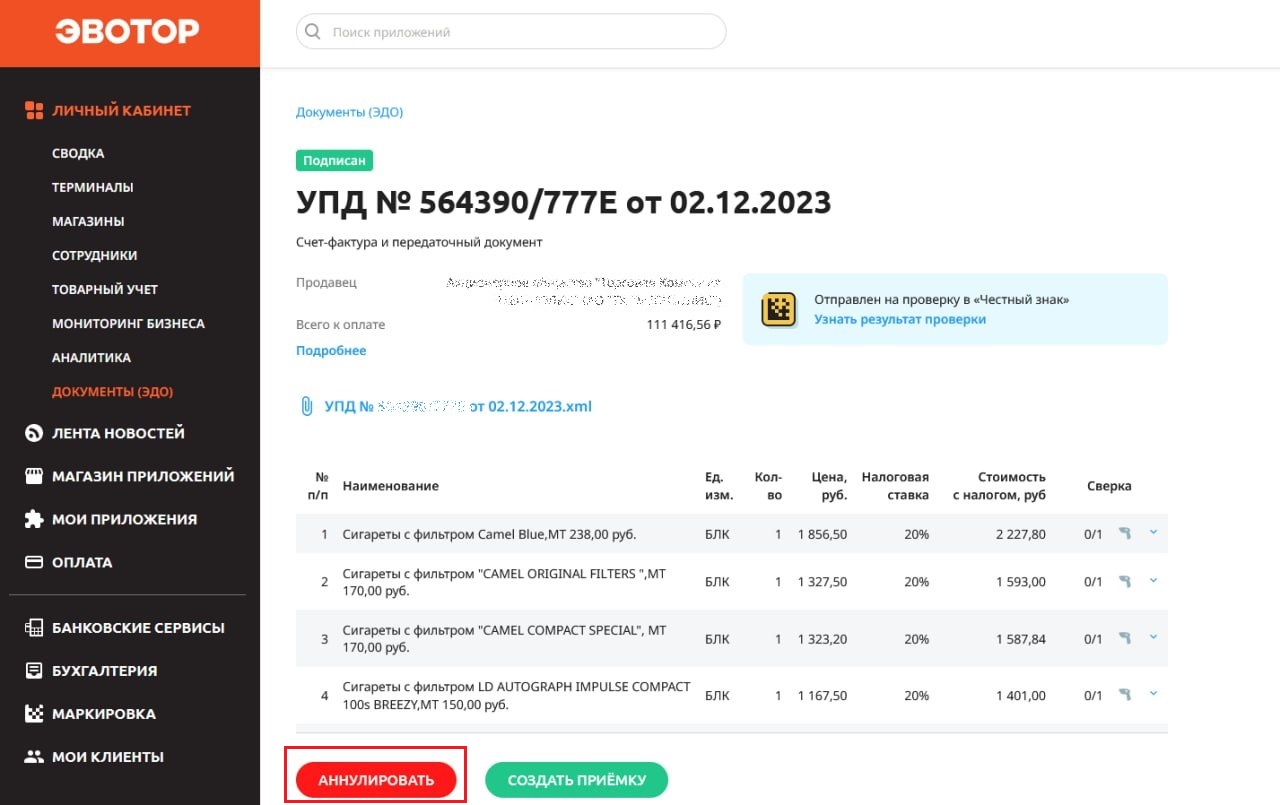Viewport: 1280px width, 805px height.
Task: Click the Мои приложения puzzle icon
Action: [34, 519]
